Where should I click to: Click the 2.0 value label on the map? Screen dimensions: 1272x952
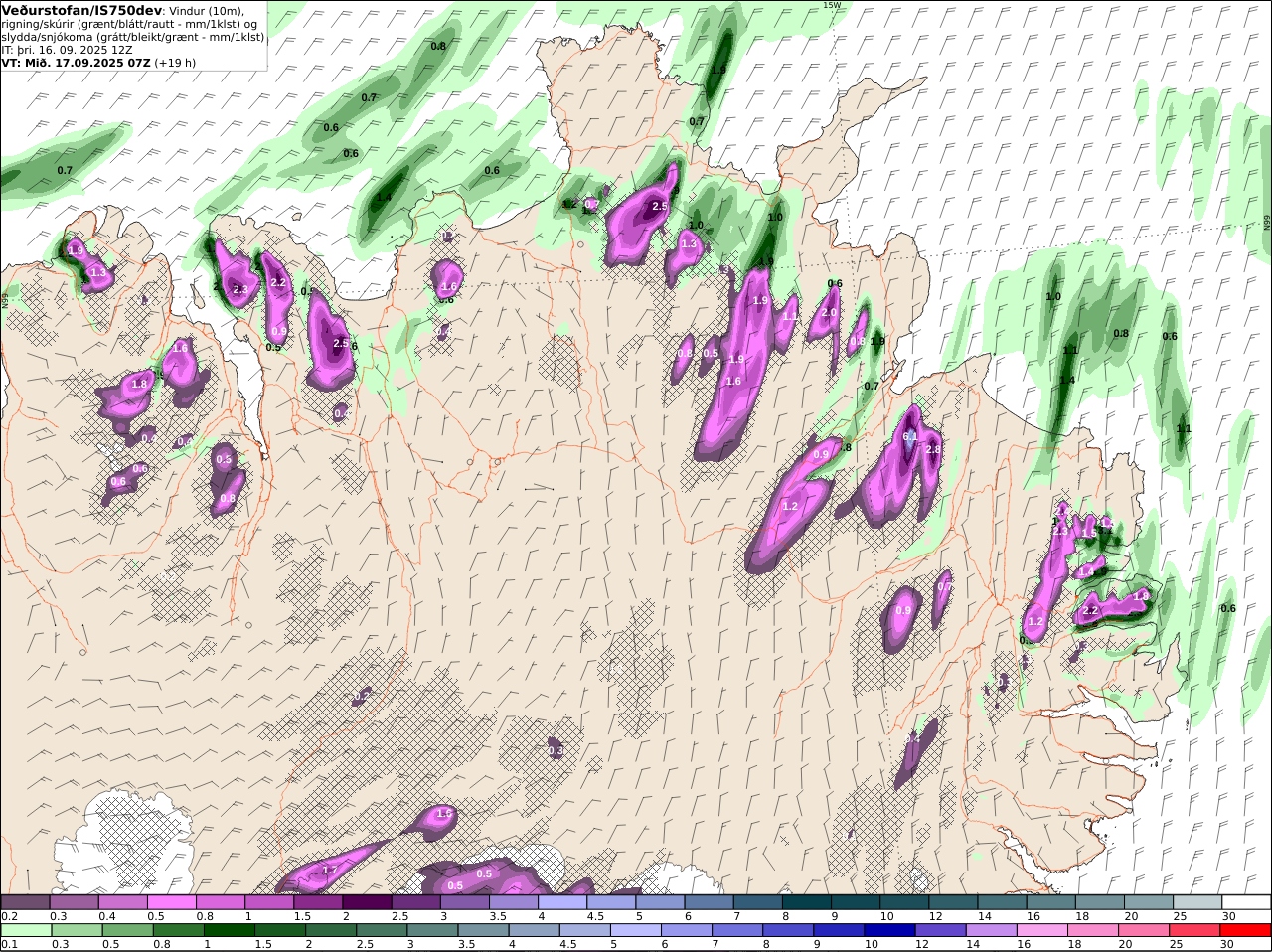tap(829, 312)
